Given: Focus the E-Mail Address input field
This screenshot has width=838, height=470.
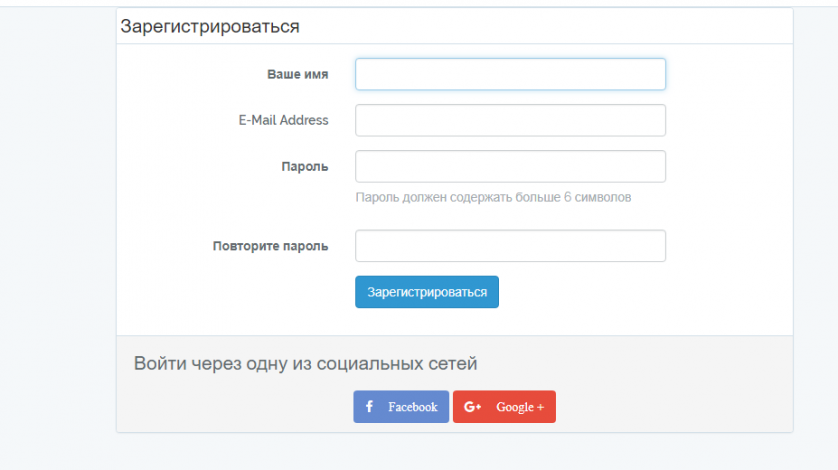Looking at the screenshot, I should [x=510, y=120].
